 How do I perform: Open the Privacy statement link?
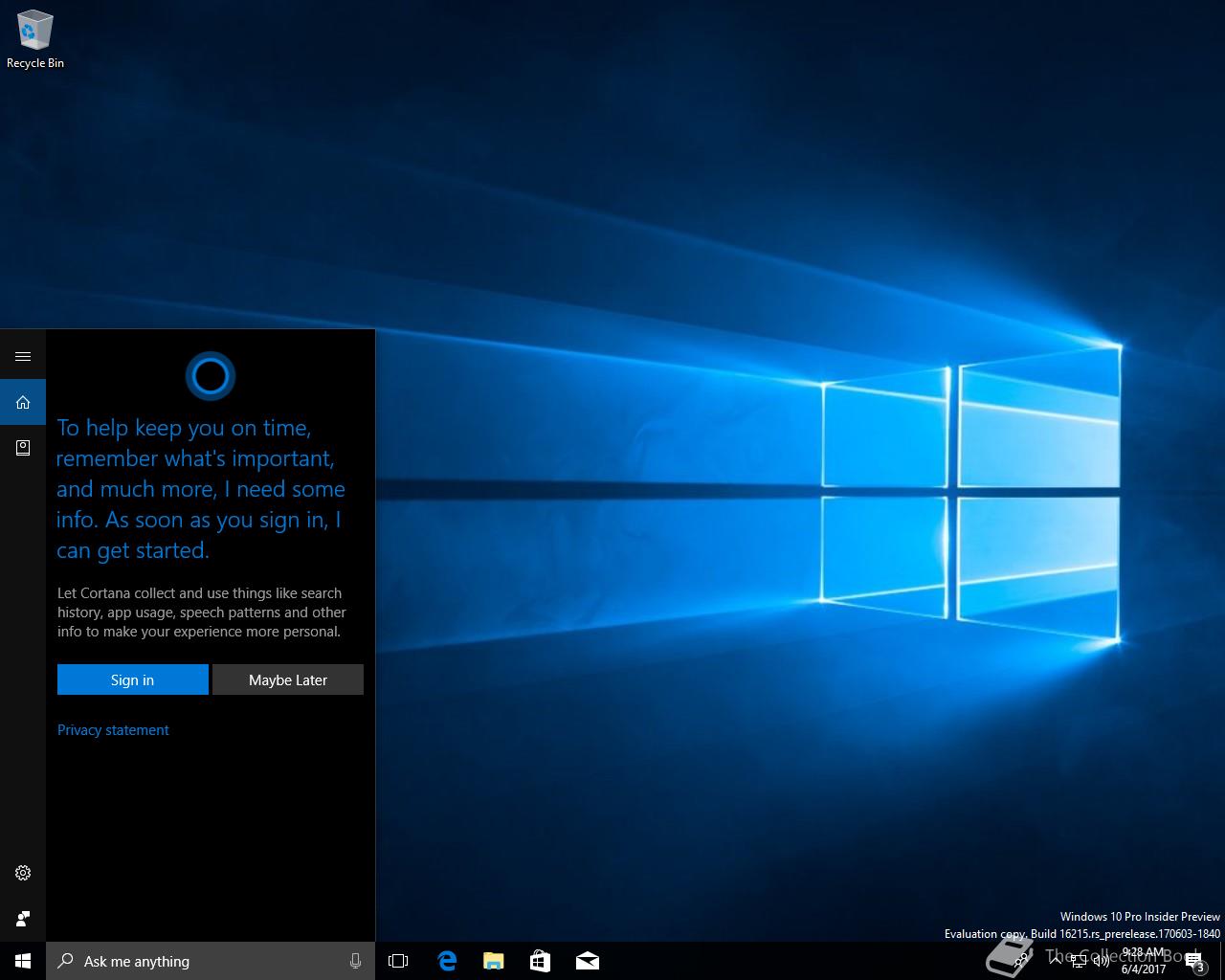click(x=113, y=729)
